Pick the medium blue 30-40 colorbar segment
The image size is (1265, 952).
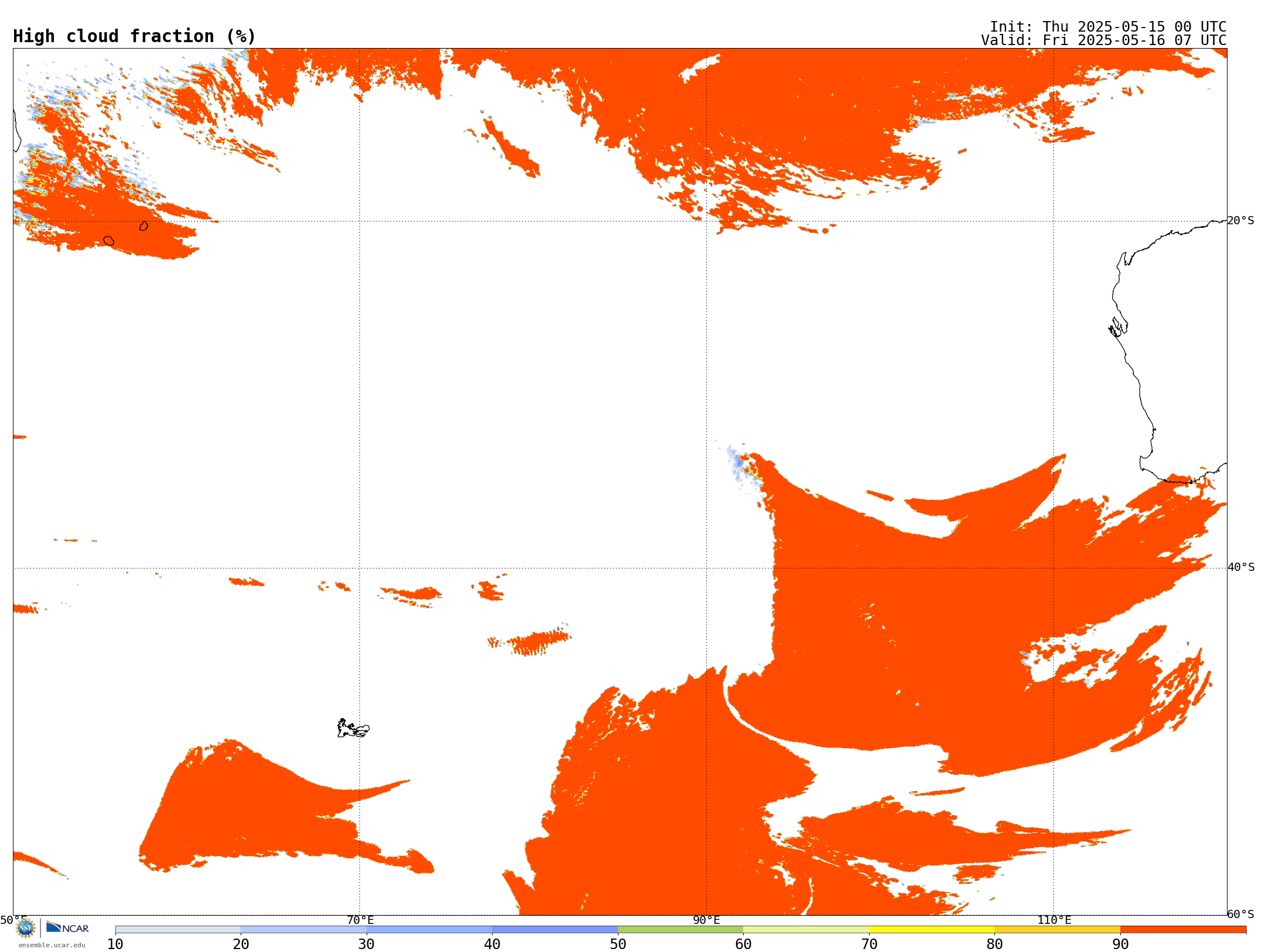coord(429,930)
